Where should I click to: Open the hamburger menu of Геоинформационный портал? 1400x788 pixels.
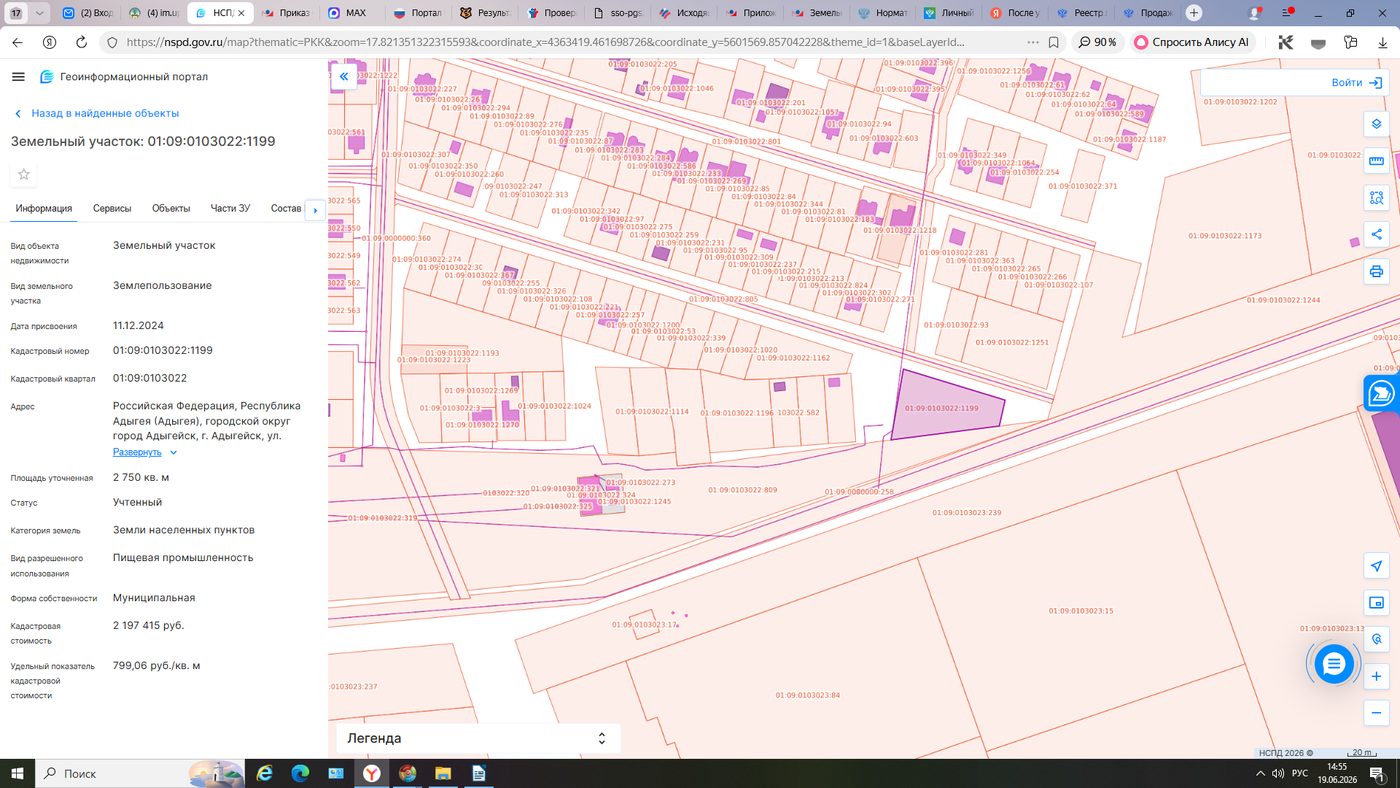coord(18,77)
